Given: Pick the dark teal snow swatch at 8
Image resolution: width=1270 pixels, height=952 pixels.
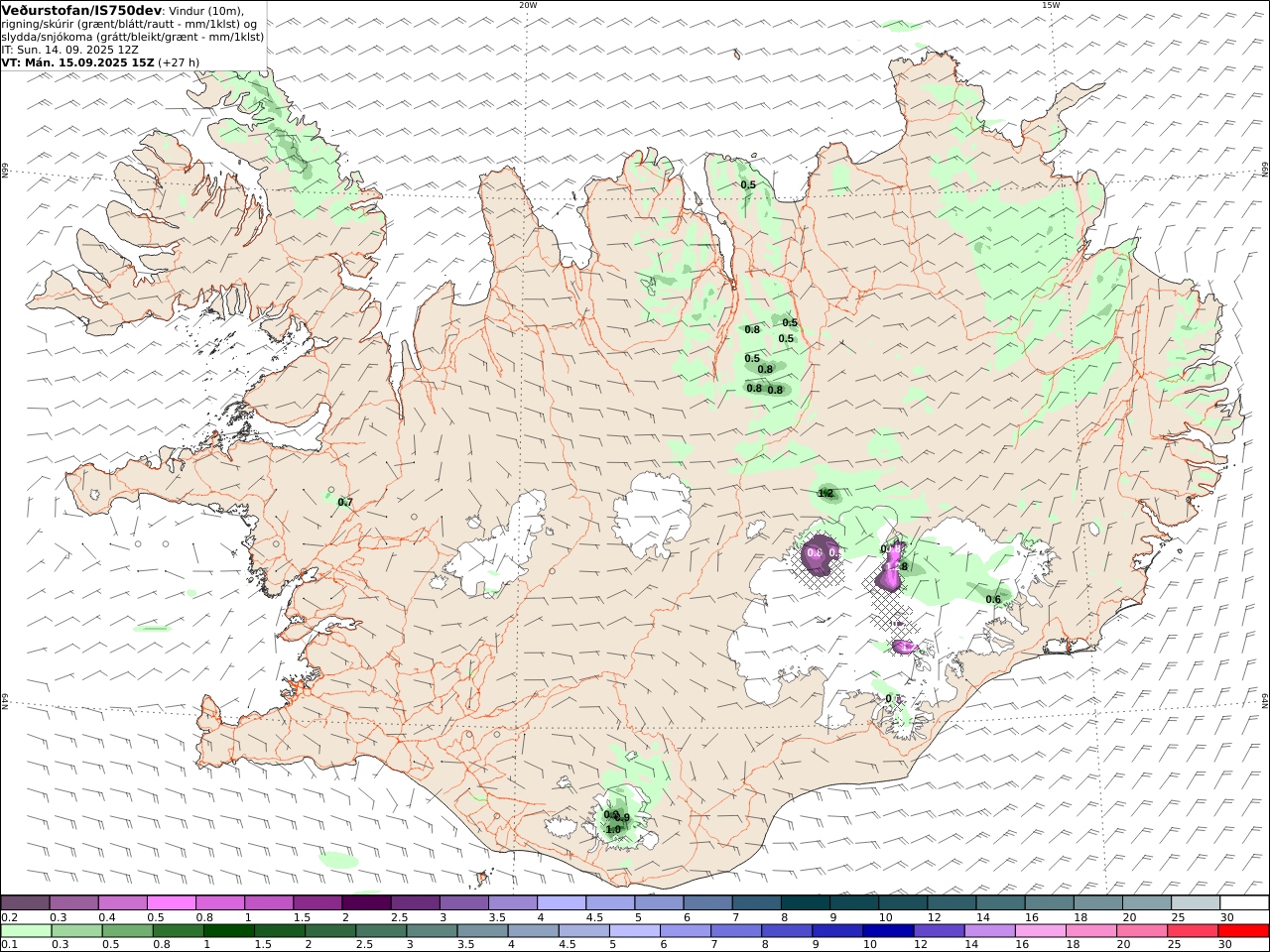Looking at the screenshot, I should (x=805, y=902).
